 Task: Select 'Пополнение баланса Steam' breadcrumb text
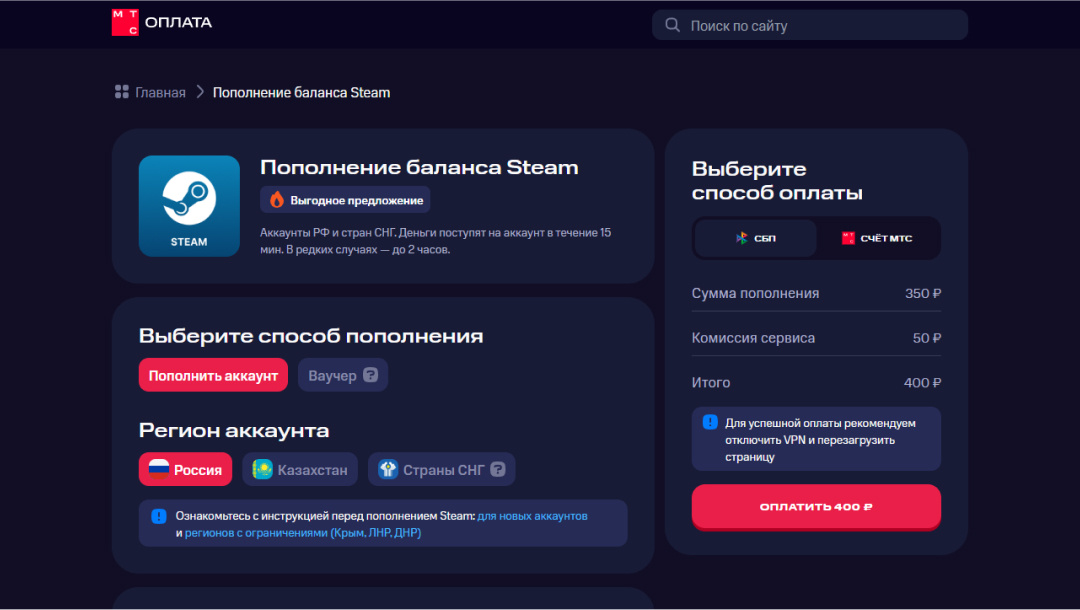point(301,92)
